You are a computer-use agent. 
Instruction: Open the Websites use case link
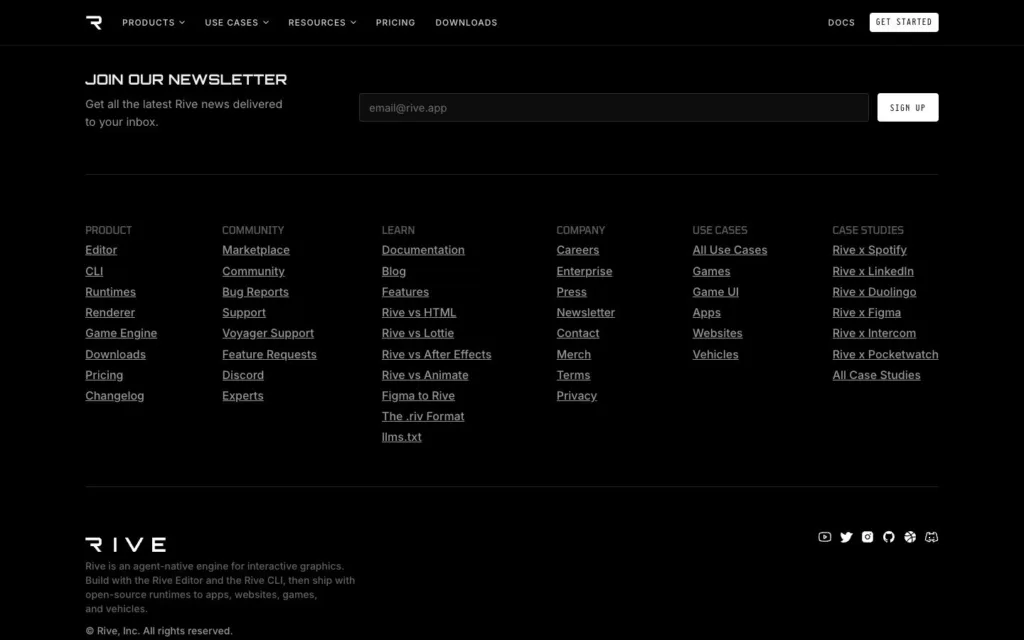(718, 333)
